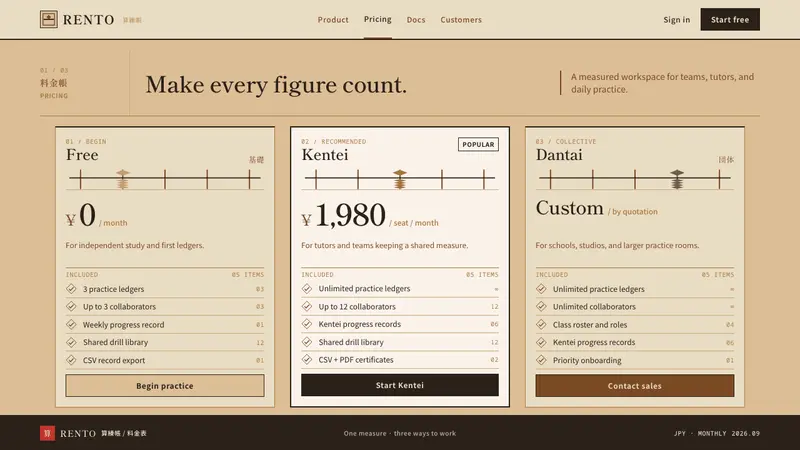Click check icon beside Up to 12 collaborators

(x=307, y=307)
